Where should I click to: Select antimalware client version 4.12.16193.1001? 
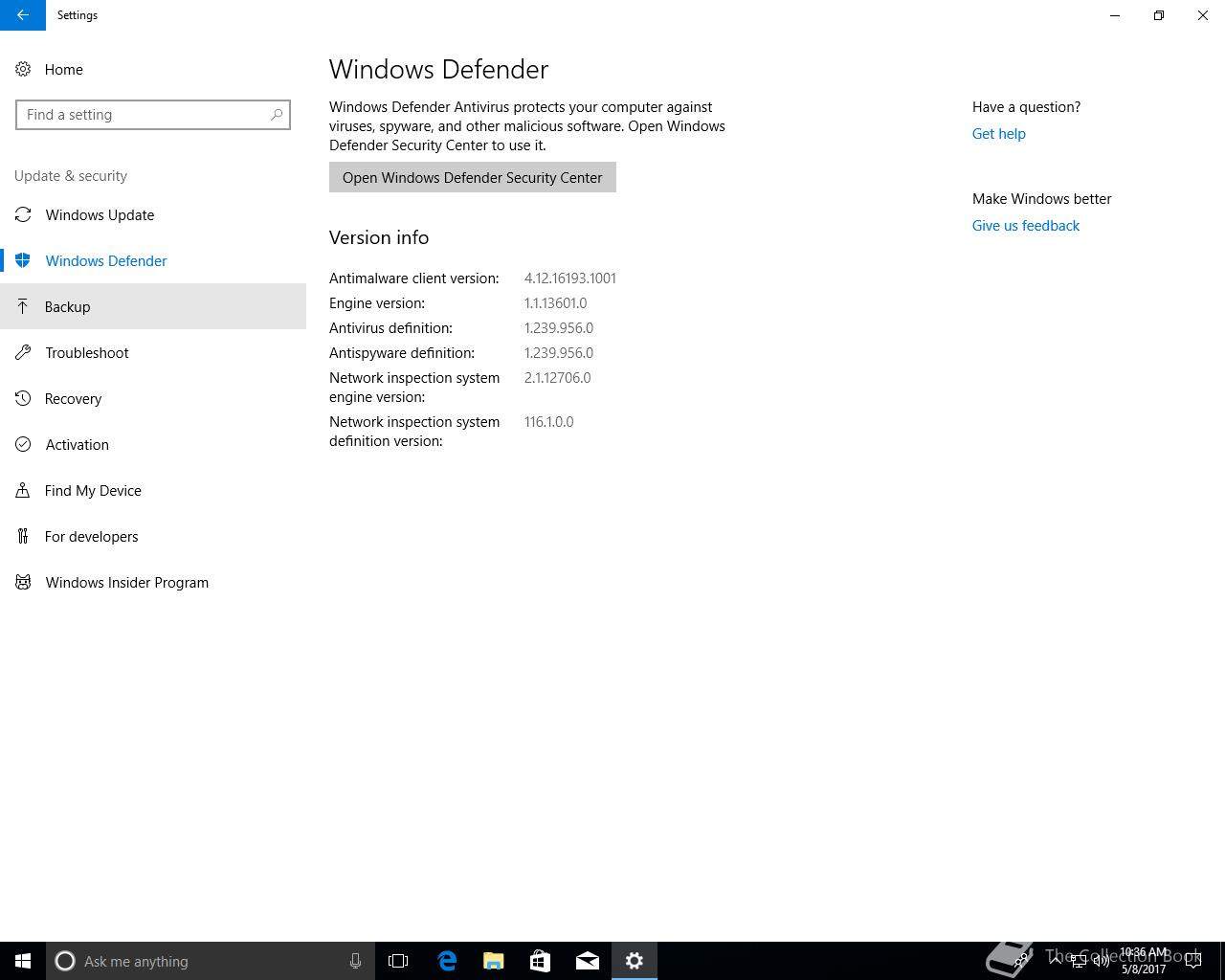[x=570, y=278]
